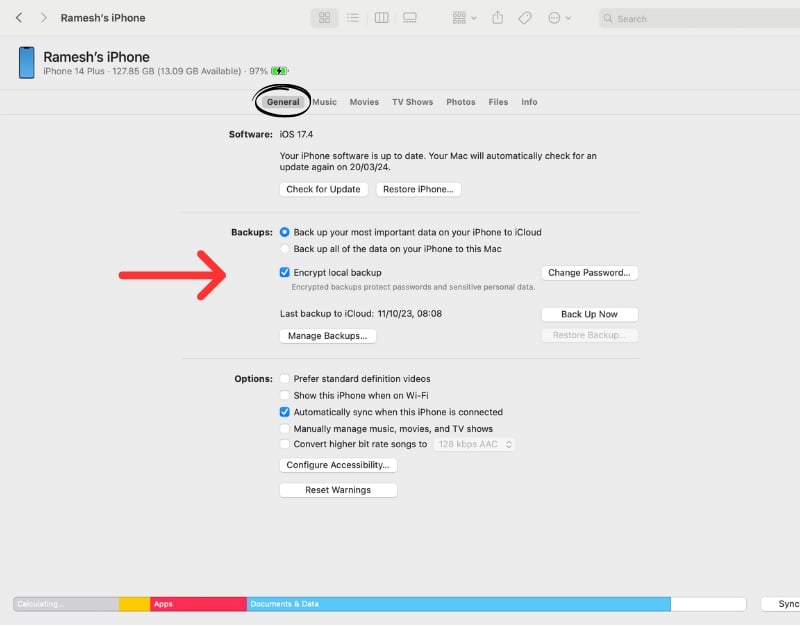Click the iPhone 14 Plus storage details

pyautogui.click(x=155, y=71)
